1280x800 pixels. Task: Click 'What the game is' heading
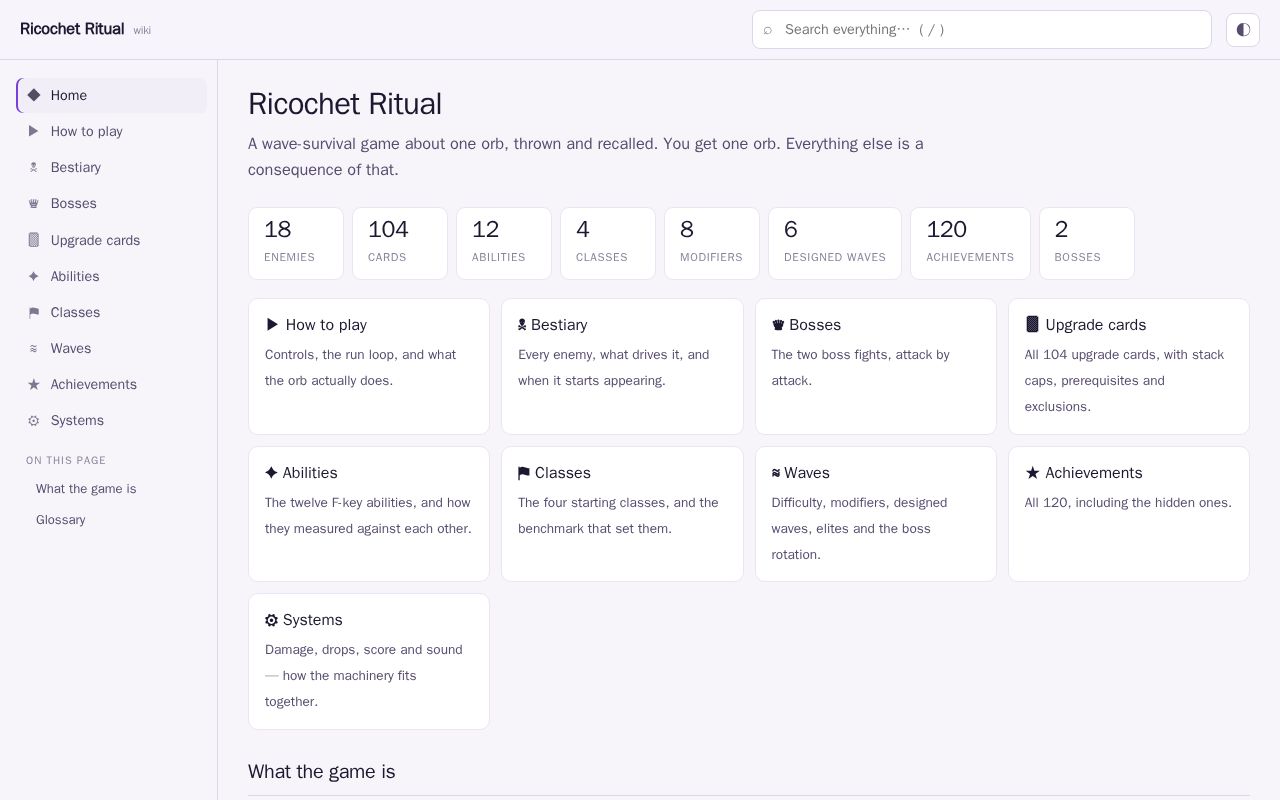point(322,772)
